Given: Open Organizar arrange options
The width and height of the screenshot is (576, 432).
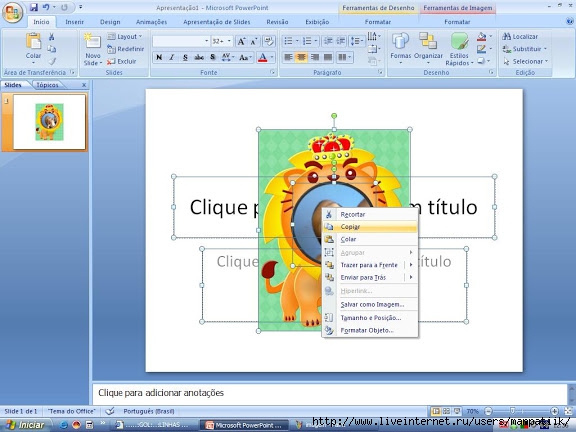Looking at the screenshot, I should point(428,48).
